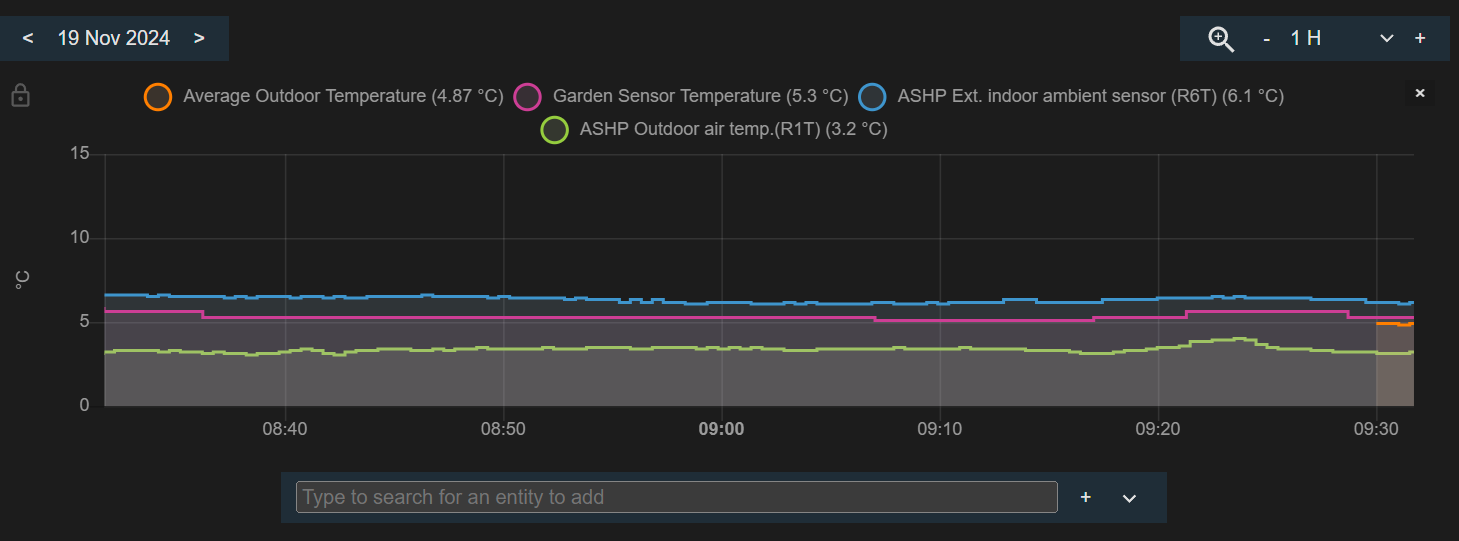This screenshot has width=1459, height=541.
Task: Decrease time range with minus button
Action: [x=1267, y=38]
